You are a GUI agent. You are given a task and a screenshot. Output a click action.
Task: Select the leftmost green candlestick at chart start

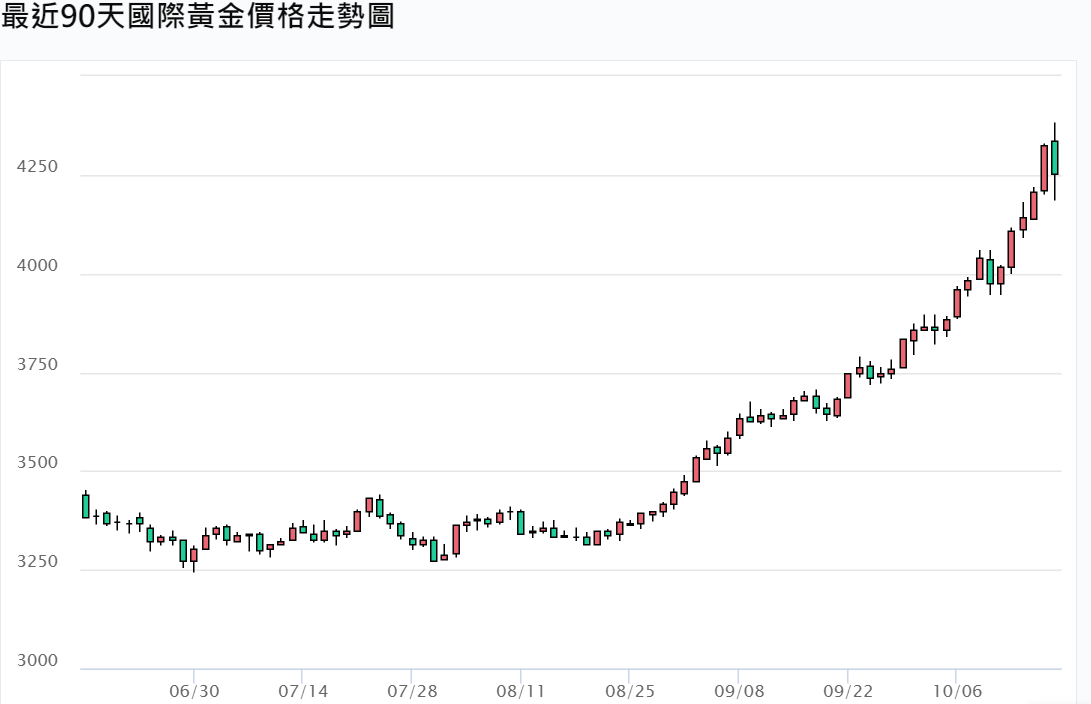(86, 506)
